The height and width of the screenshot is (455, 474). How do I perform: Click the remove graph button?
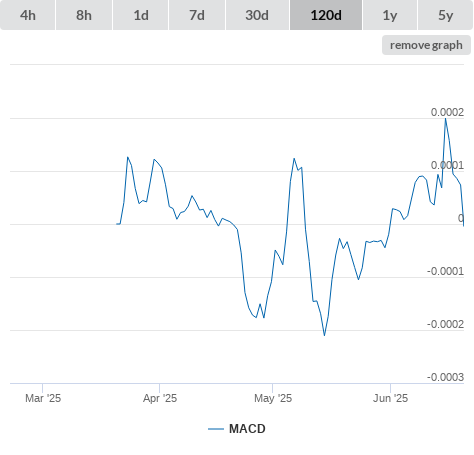426,45
